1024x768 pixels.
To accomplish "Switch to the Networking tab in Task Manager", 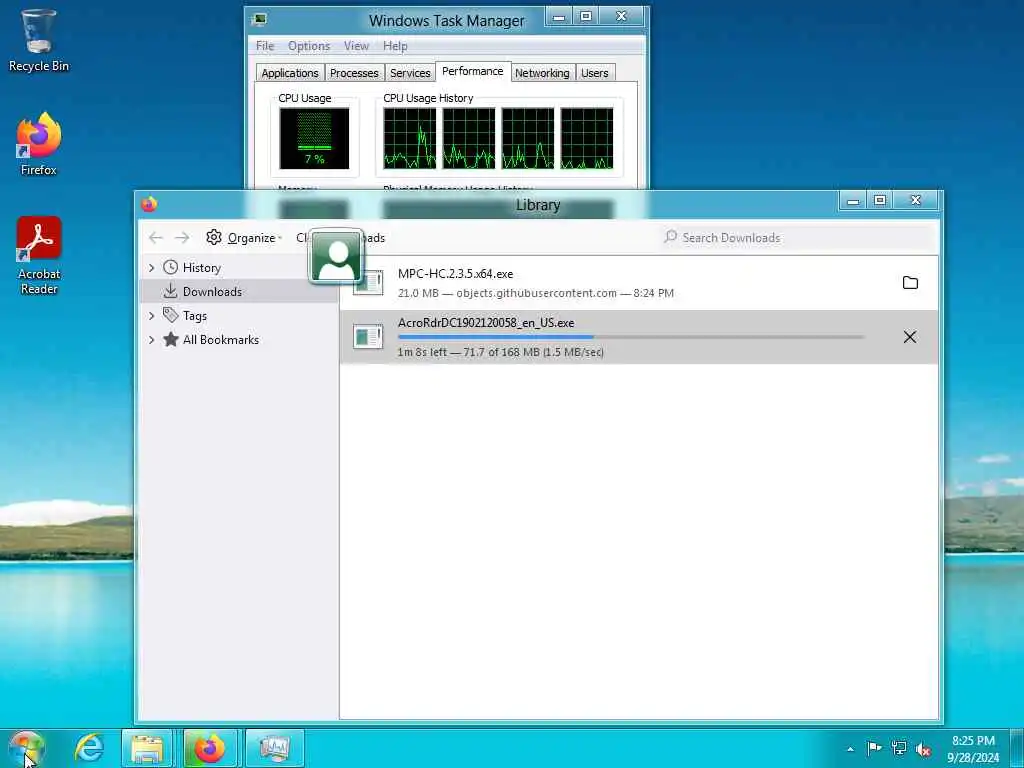I will pos(542,73).
